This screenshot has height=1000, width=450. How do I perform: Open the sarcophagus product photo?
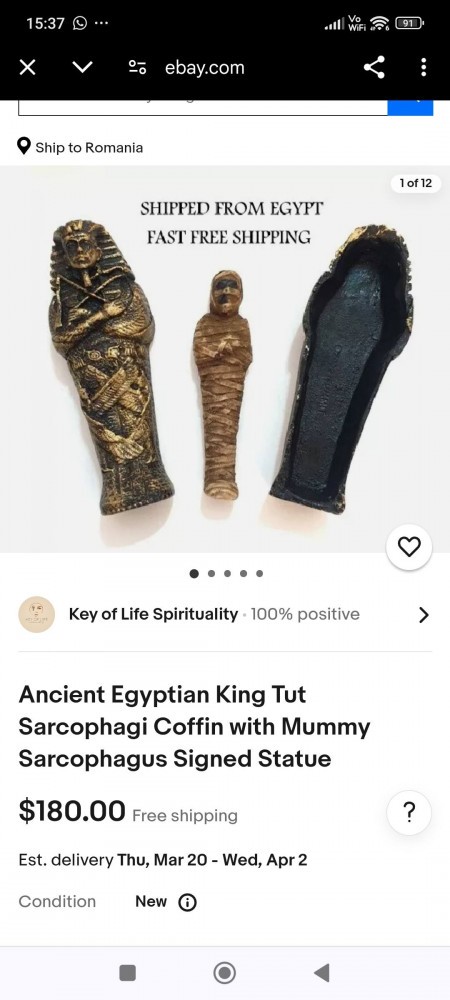(225, 359)
